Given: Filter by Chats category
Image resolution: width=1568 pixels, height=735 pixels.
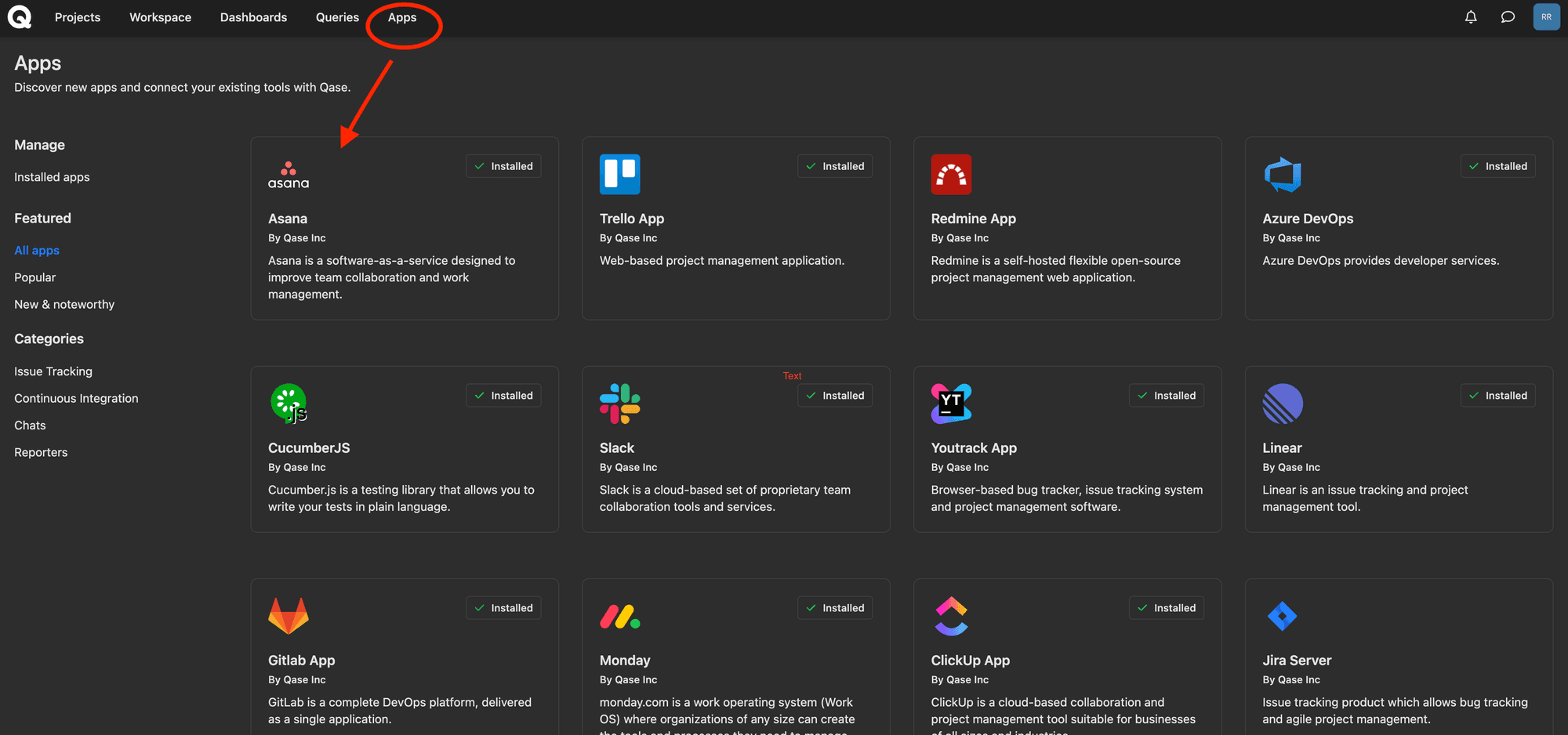Looking at the screenshot, I should pos(30,425).
